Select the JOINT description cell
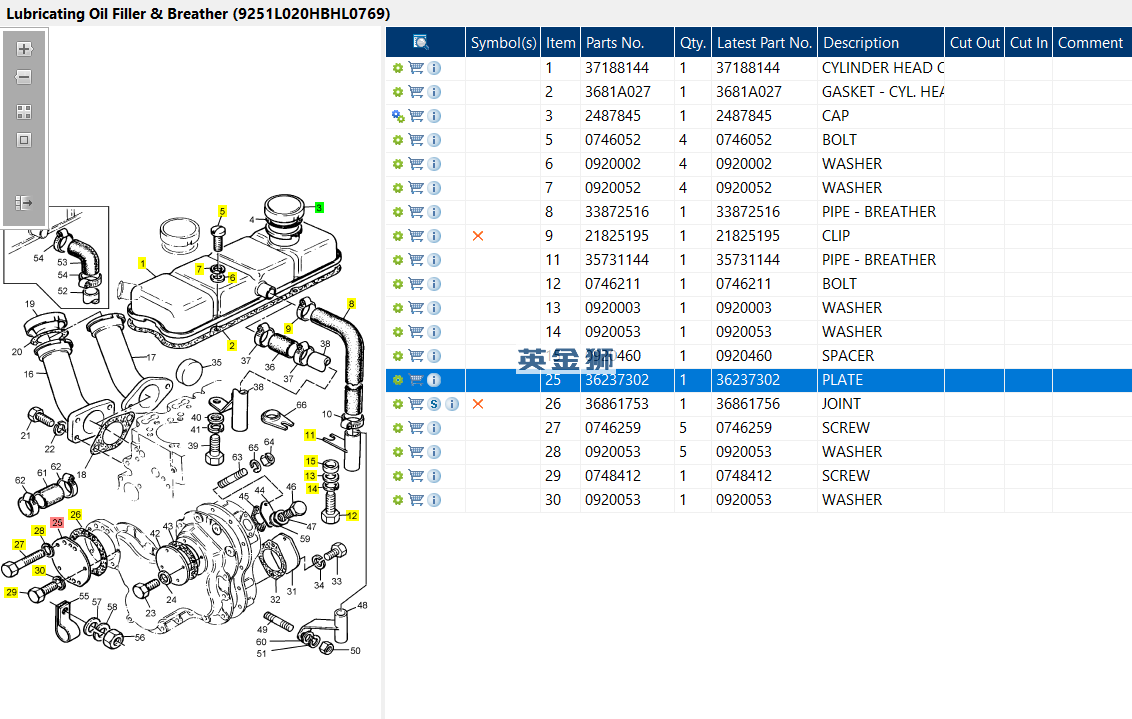 click(x=841, y=404)
